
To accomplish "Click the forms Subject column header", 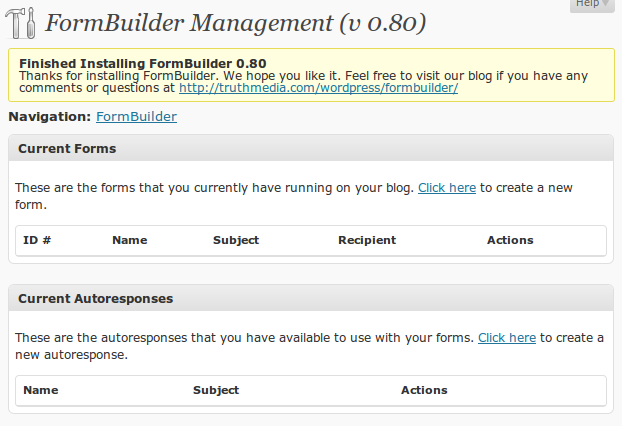I will point(236,240).
